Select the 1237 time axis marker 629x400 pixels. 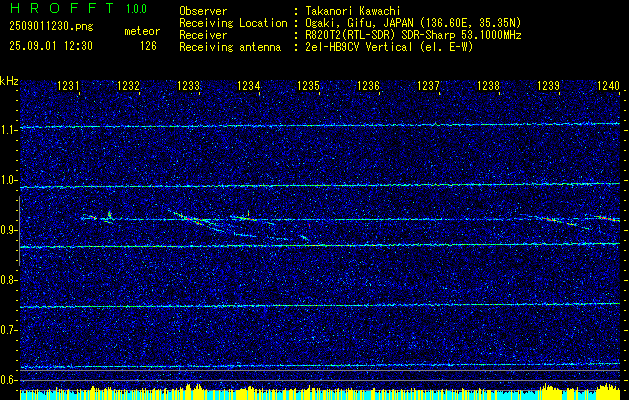[428, 85]
